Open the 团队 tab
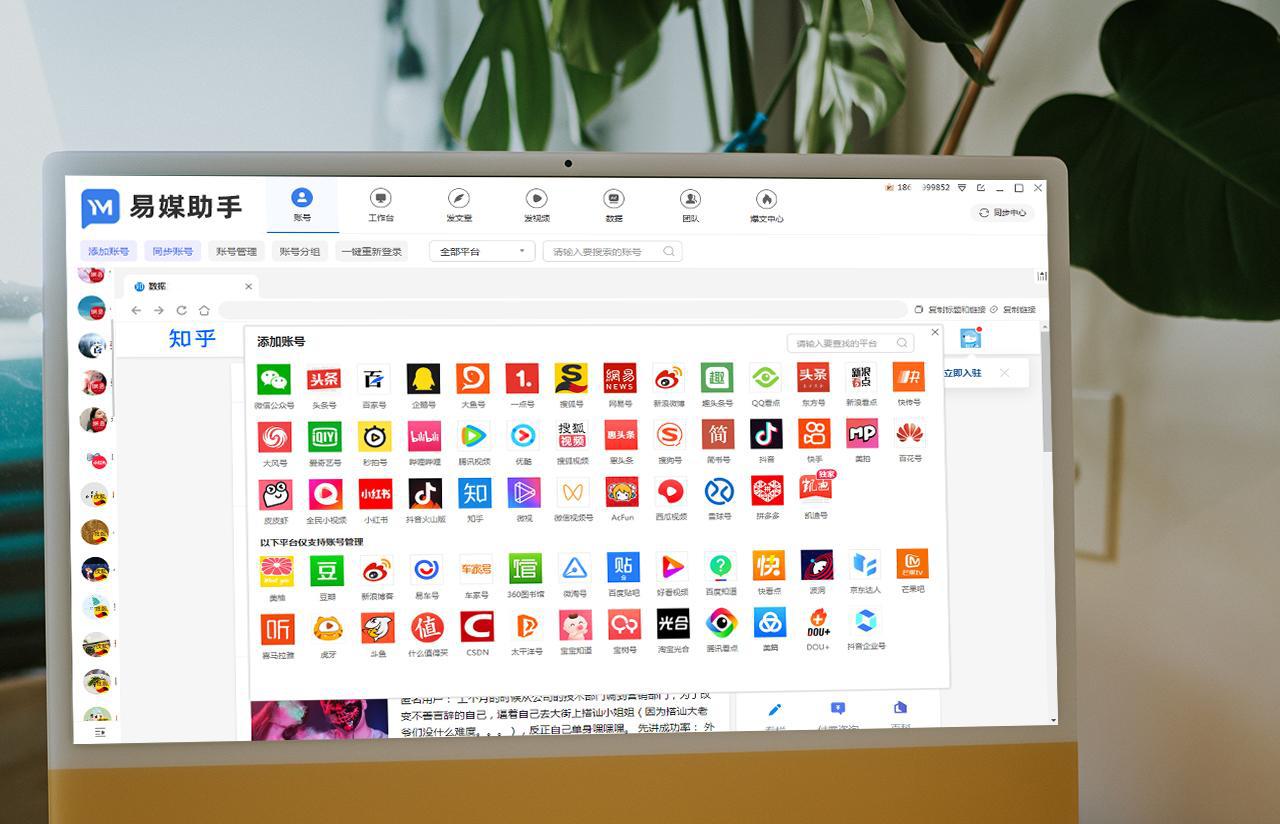The height and width of the screenshot is (824, 1280). point(690,205)
